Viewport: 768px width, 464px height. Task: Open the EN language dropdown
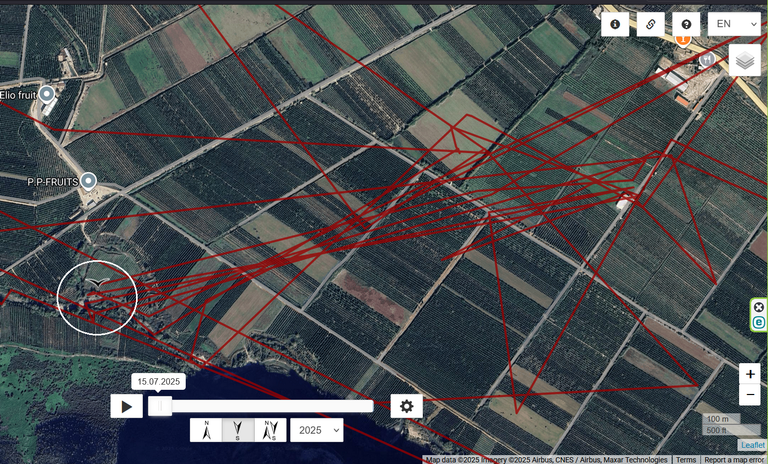[x=734, y=24]
